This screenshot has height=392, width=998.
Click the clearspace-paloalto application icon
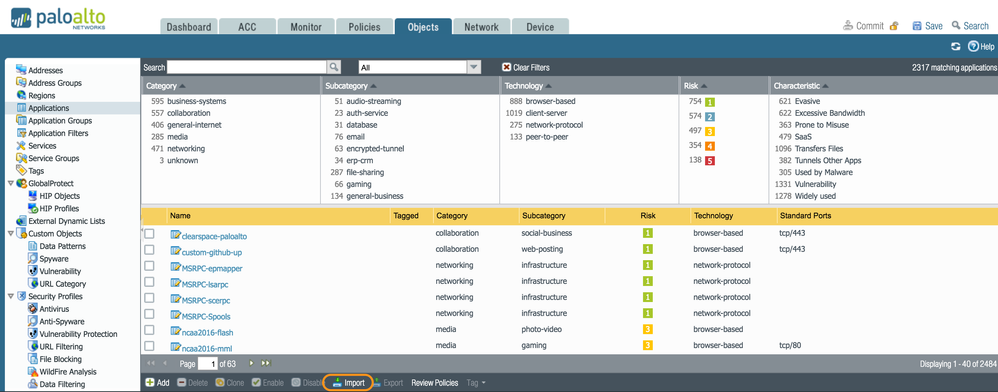pos(176,235)
